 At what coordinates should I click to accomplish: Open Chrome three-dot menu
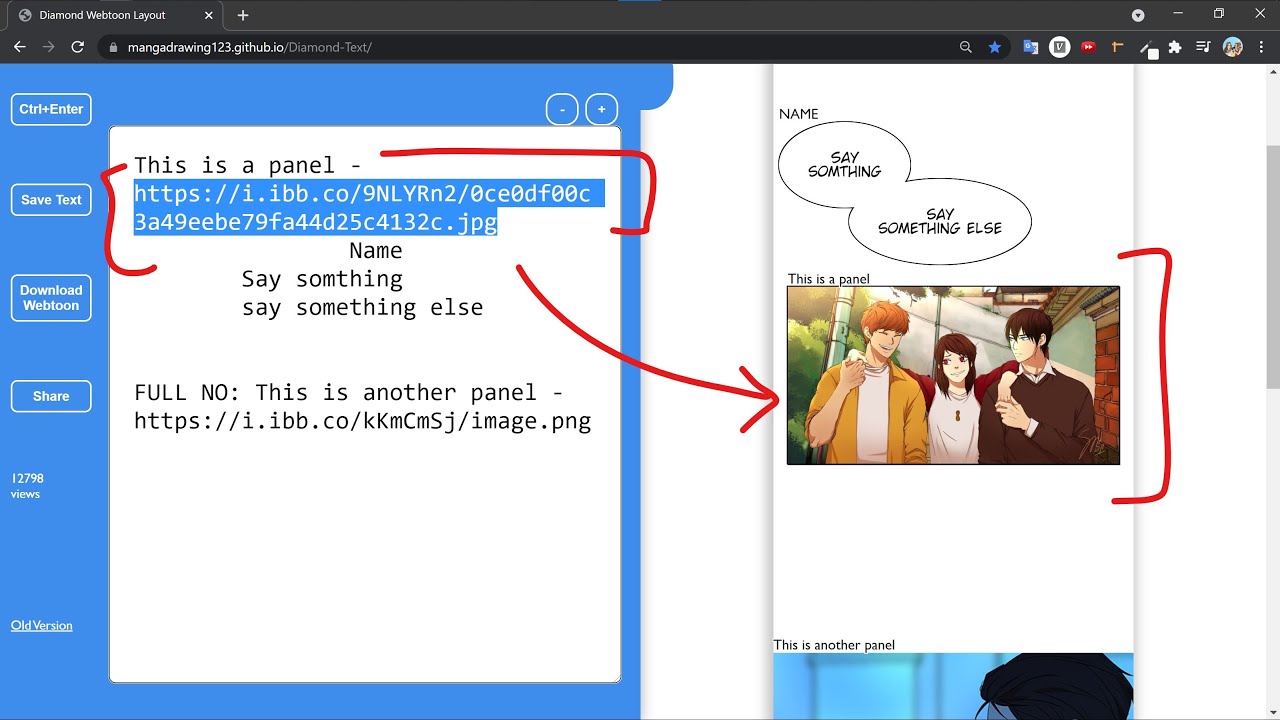tap(1262, 47)
